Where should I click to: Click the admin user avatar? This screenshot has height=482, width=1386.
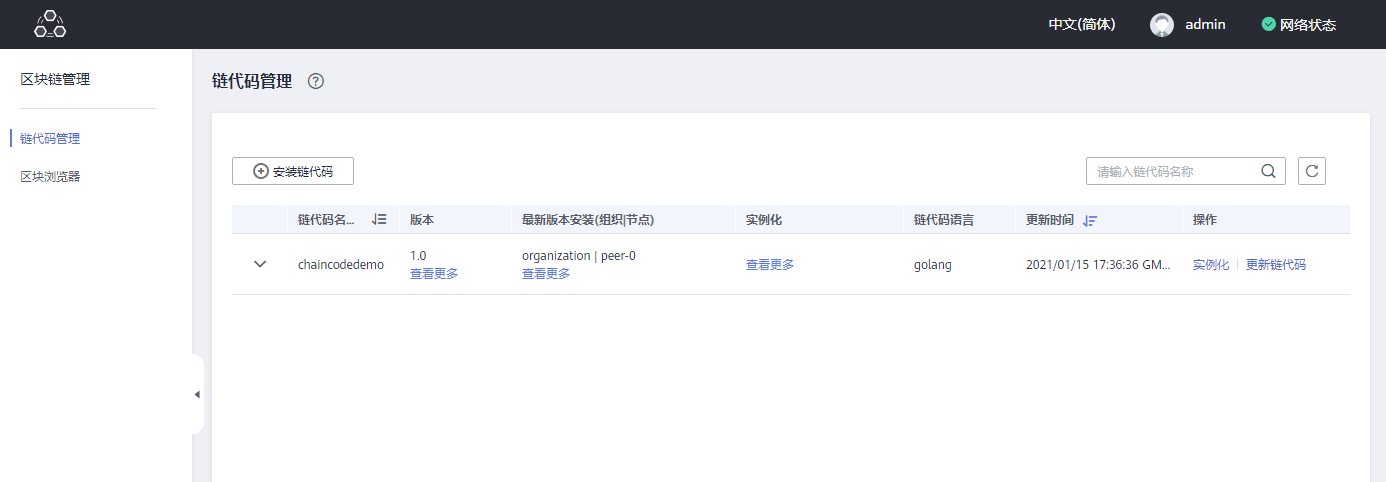(1161, 25)
